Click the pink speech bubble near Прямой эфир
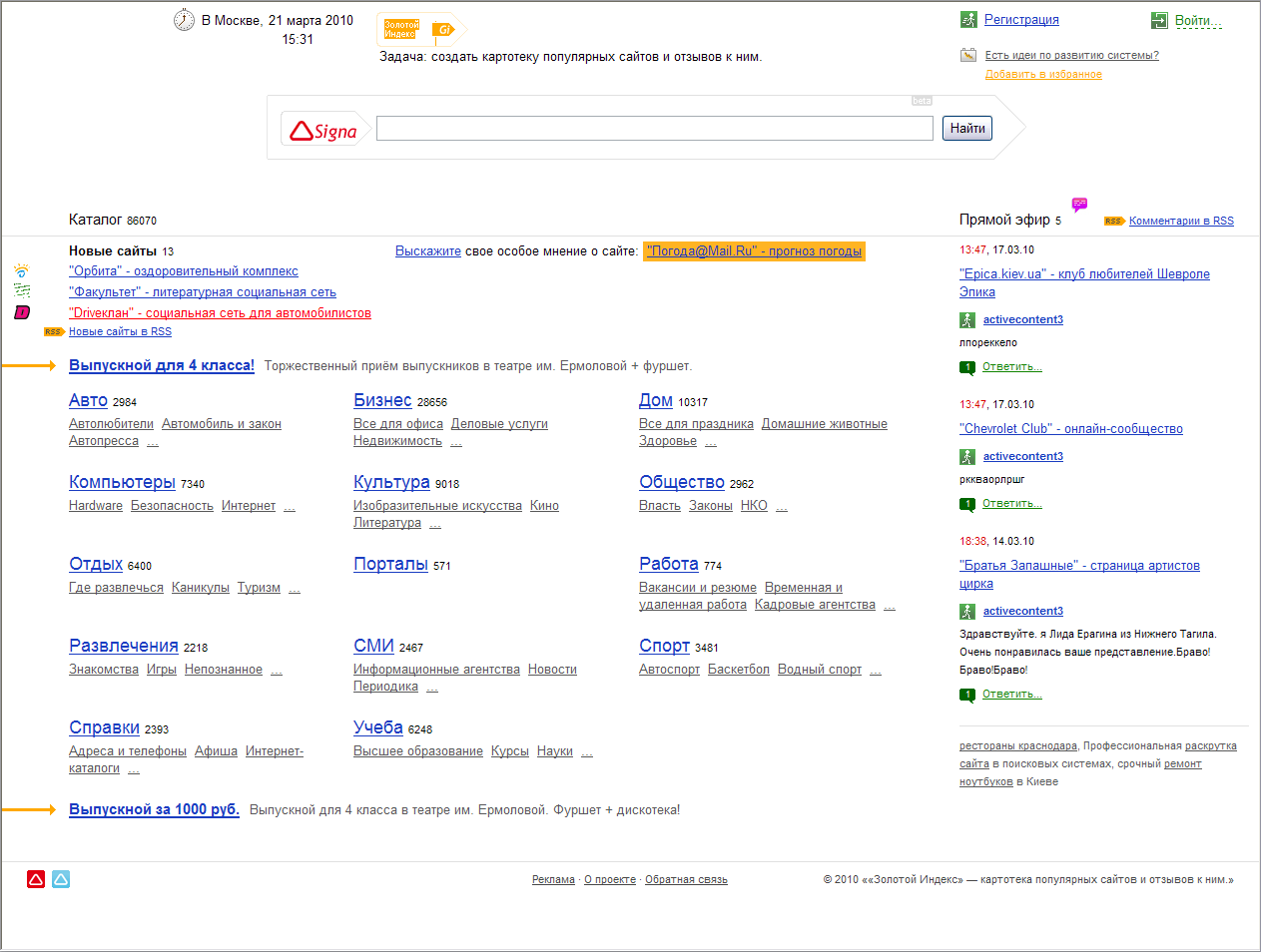Screen dimensions: 1261x952 [x=1079, y=205]
